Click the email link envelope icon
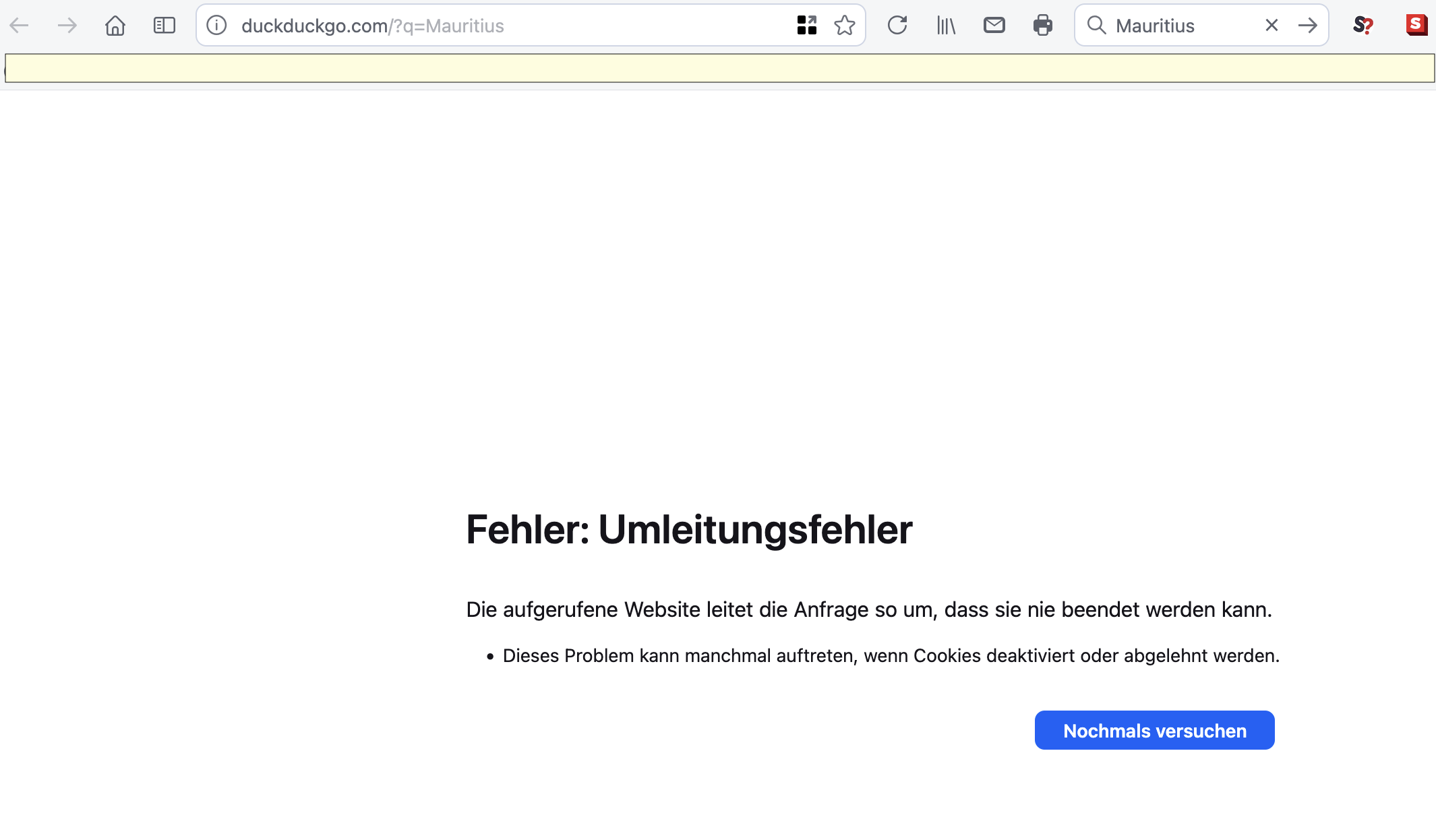 pyautogui.click(x=994, y=26)
